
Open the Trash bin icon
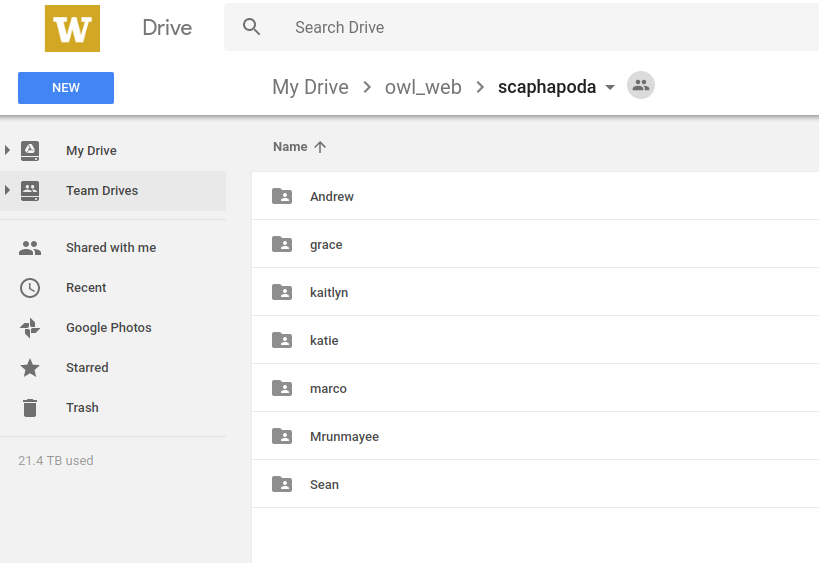30,408
